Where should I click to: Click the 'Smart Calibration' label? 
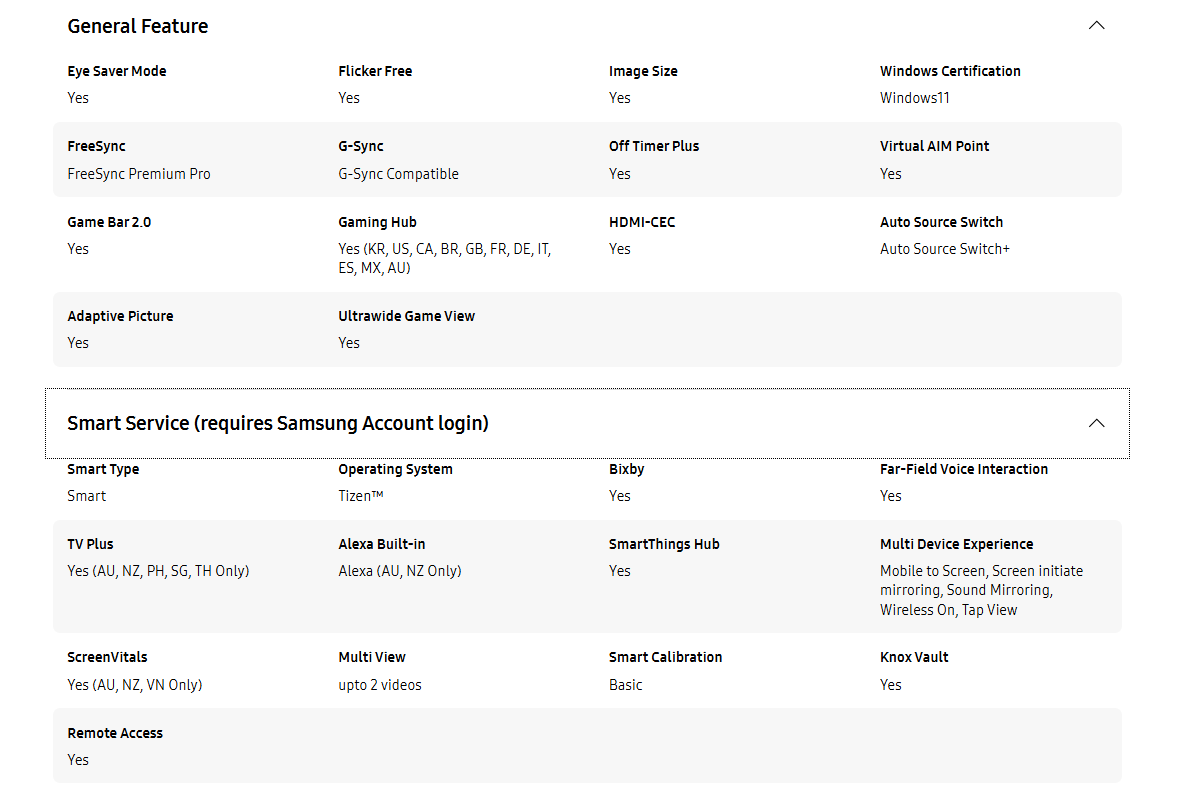[x=665, y=657]
